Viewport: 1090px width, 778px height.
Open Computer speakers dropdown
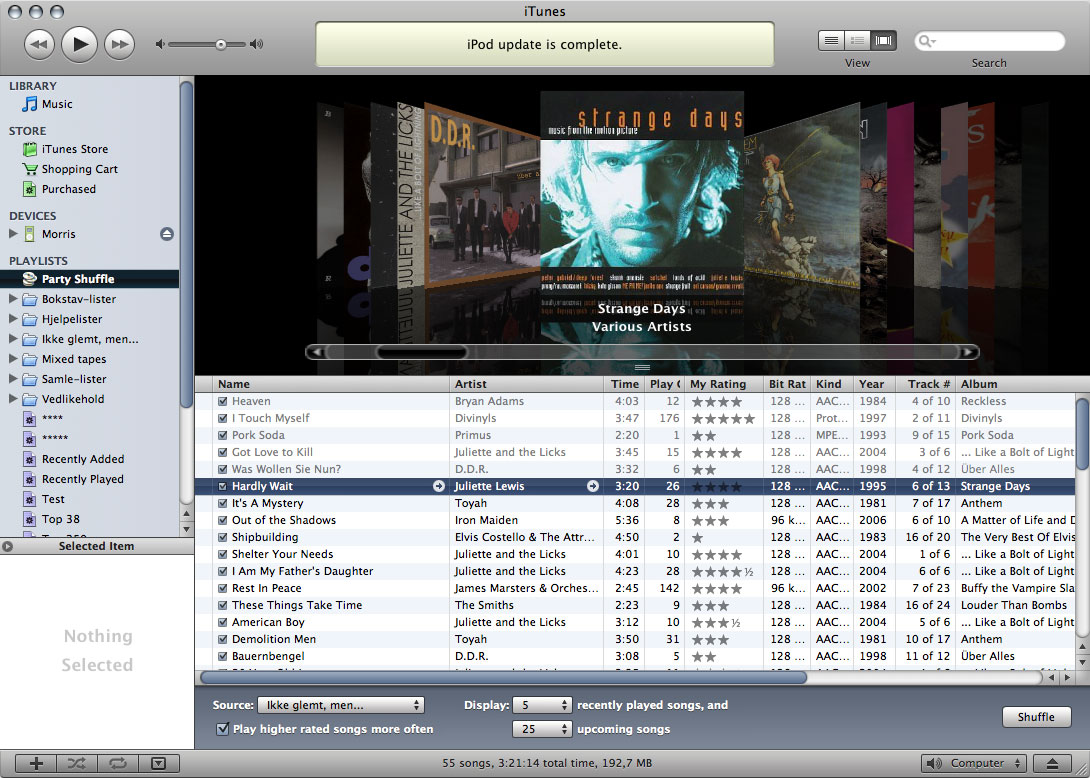[x=974, y=763]
